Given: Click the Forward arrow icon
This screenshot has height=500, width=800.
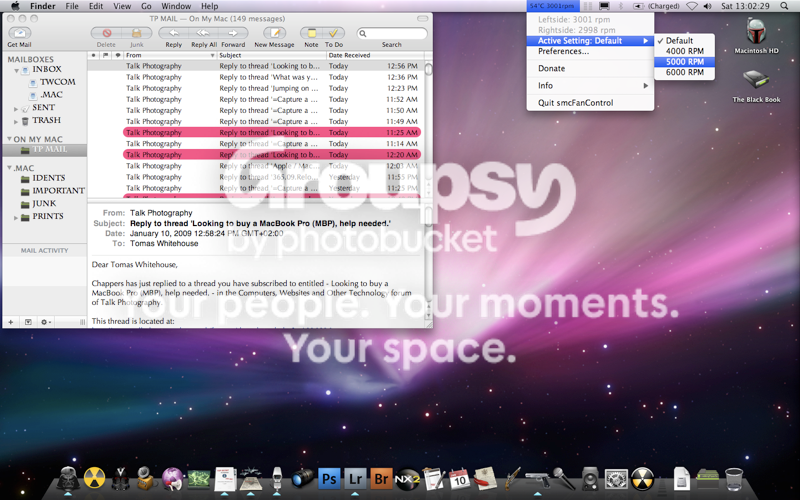Looking at the screenshot, I should (x=233, y=33).
